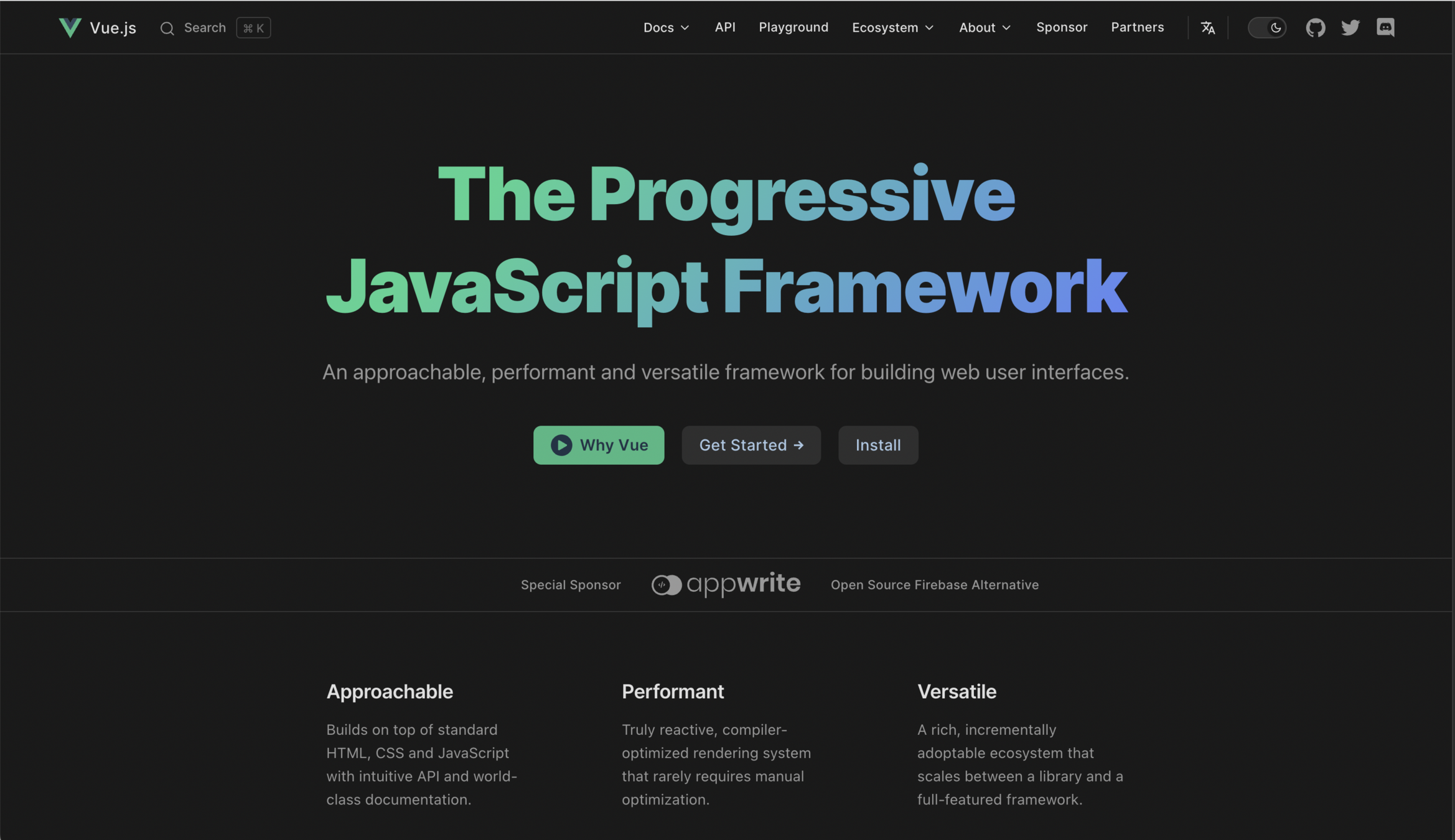Screen dimensions: 1455x840
Task: Expand the About dropdown menu
Action: coord(985,27)
